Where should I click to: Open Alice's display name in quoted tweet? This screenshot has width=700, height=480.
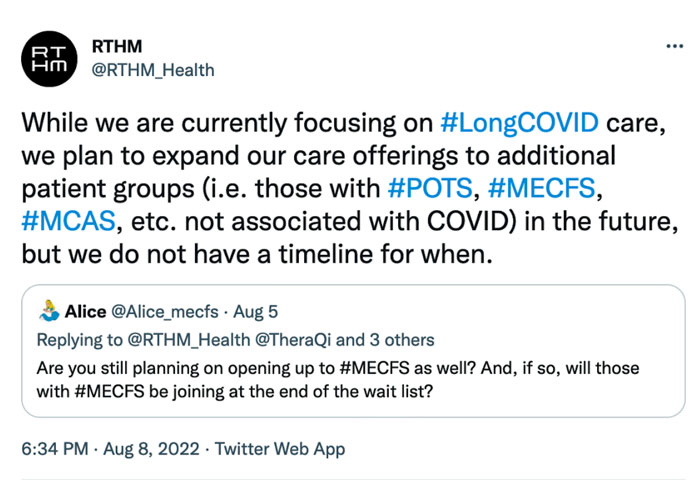86,311
